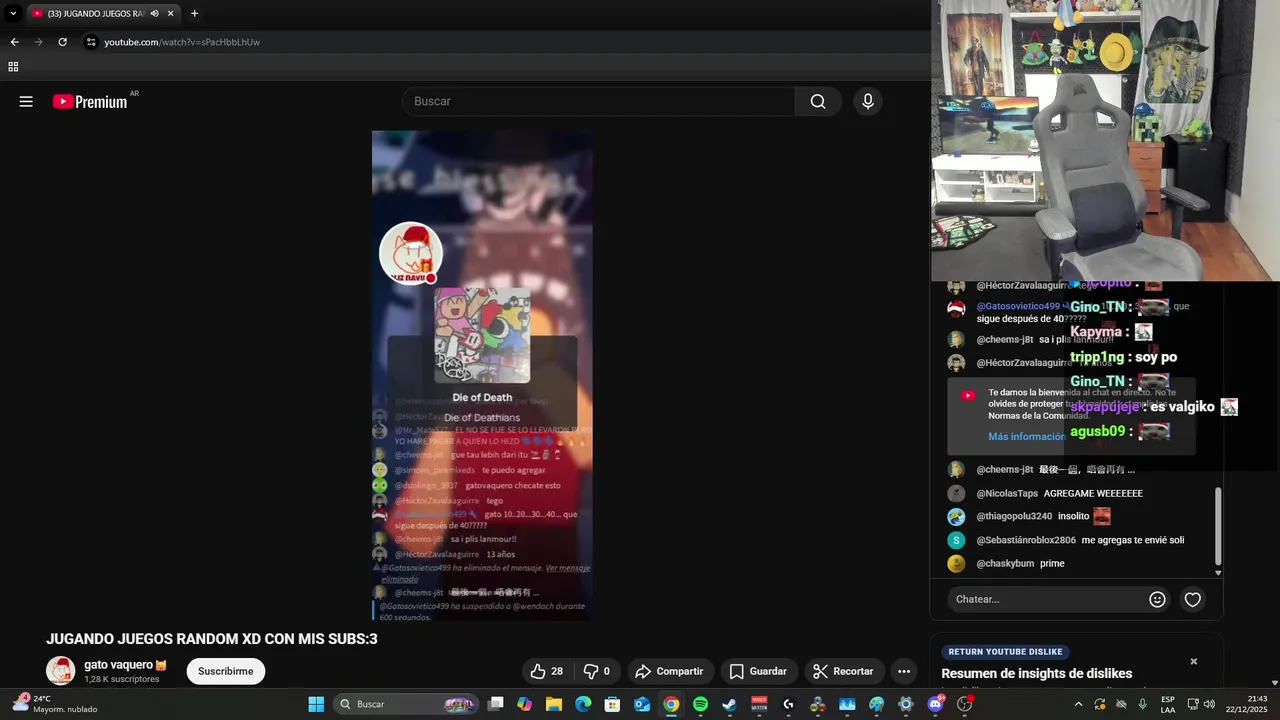The image size is (1280, 720).
Task: Subscribe with the Suscribirme button
Action: (x=226, y=671)
